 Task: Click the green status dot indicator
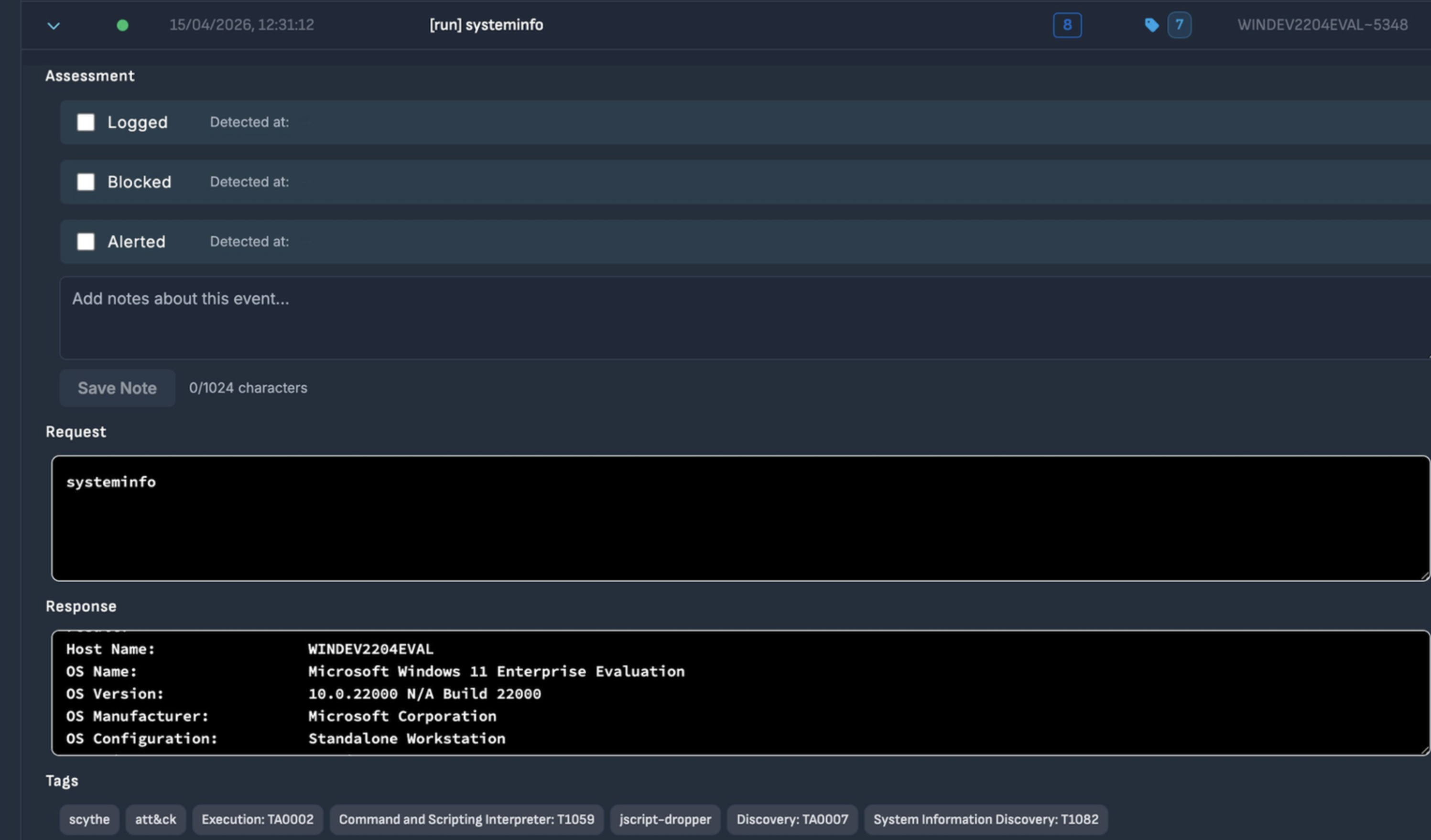pos(122,25)
